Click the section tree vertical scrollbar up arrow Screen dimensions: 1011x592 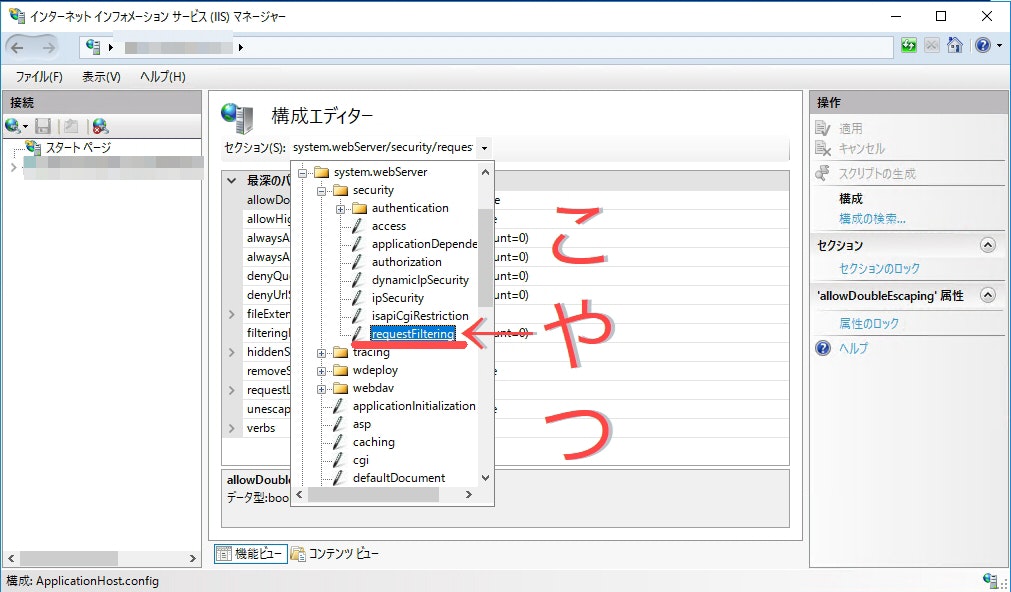coord(486,172)
